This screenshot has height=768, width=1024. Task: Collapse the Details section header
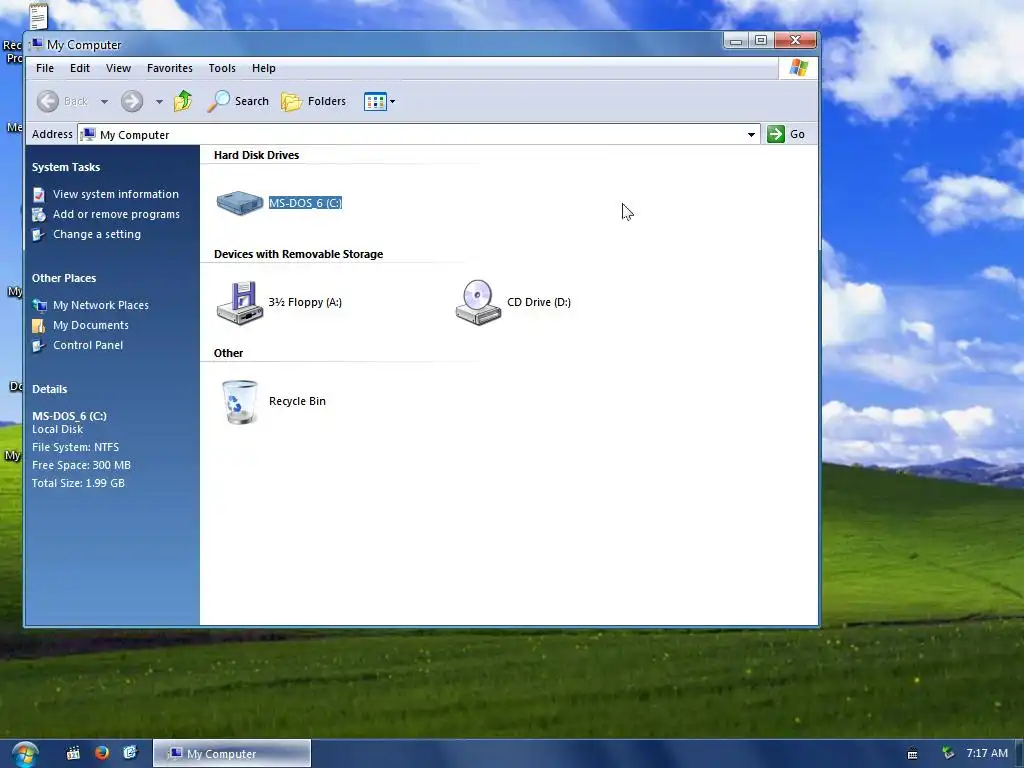click(x=50, y=389)
